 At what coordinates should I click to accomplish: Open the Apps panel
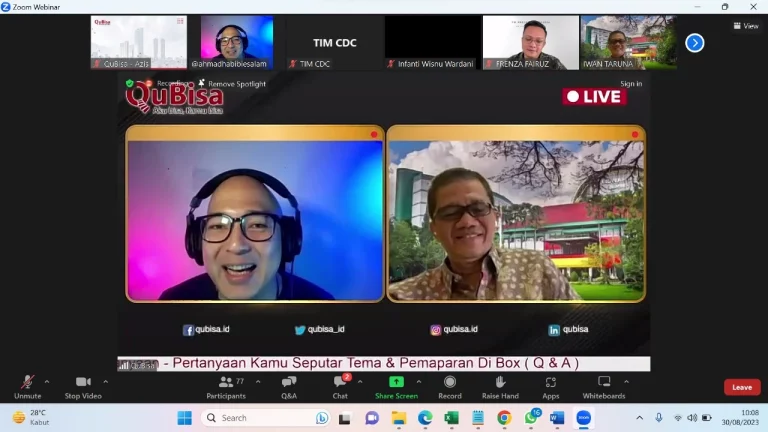click(x=551, y=387)
